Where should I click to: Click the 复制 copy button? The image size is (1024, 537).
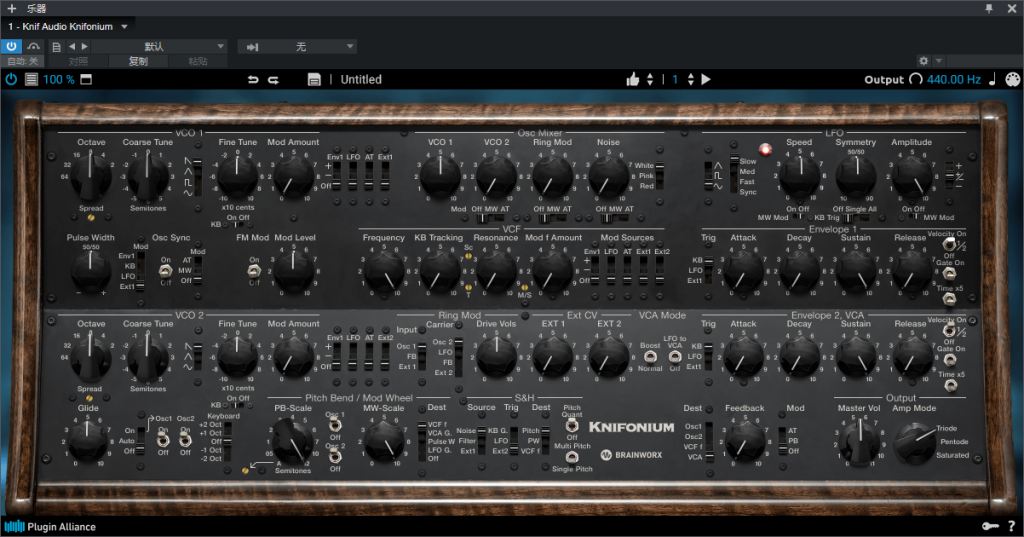[x=138, y=61]
